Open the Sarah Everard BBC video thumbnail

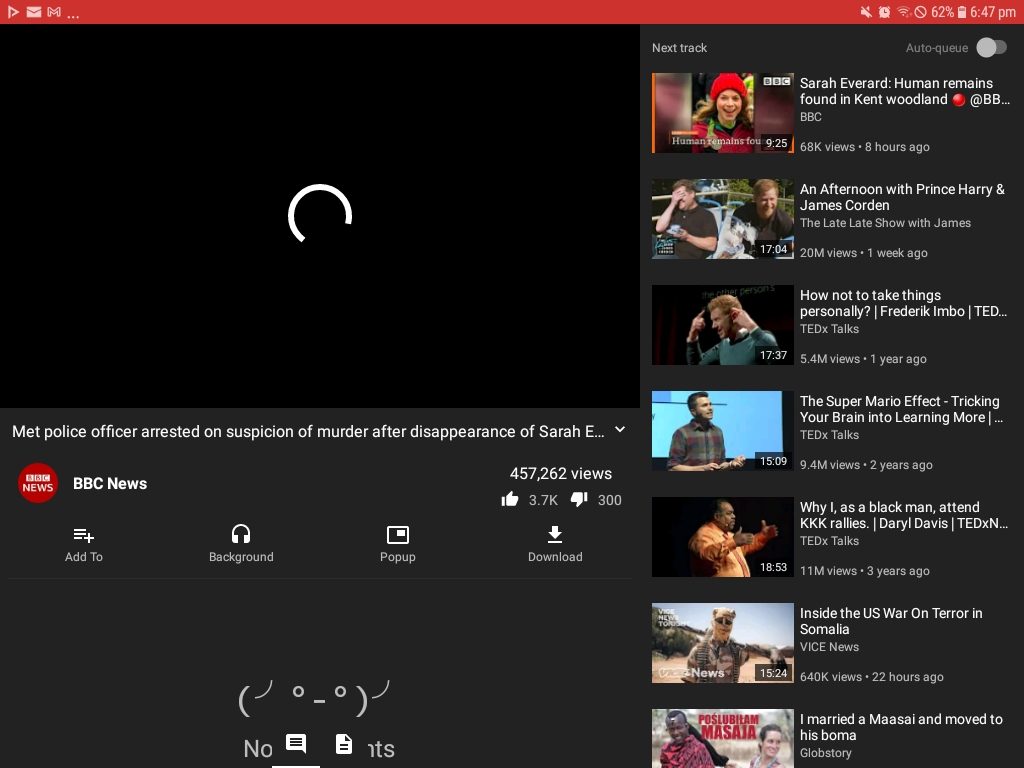point(722,112)
